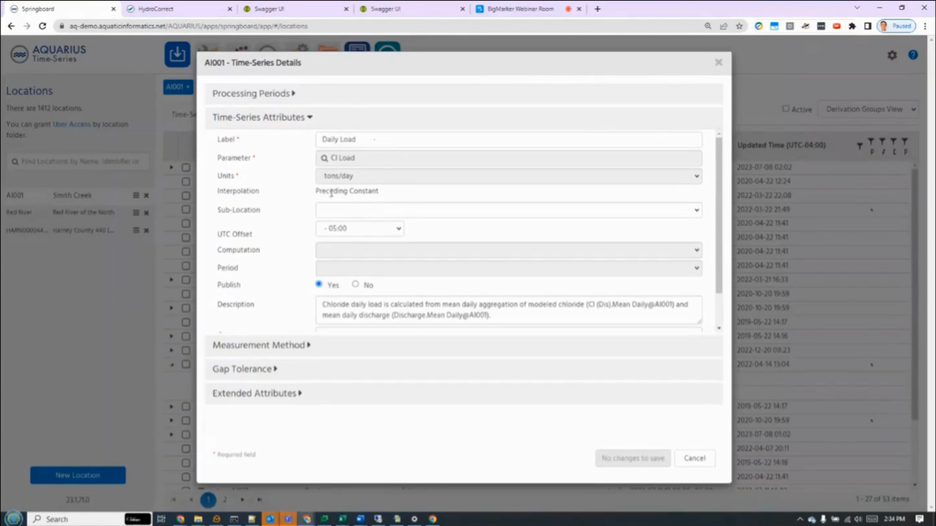Screen dimensions: 936x526
Task: Bookmark this page with star icon
Action: (739, 26)
